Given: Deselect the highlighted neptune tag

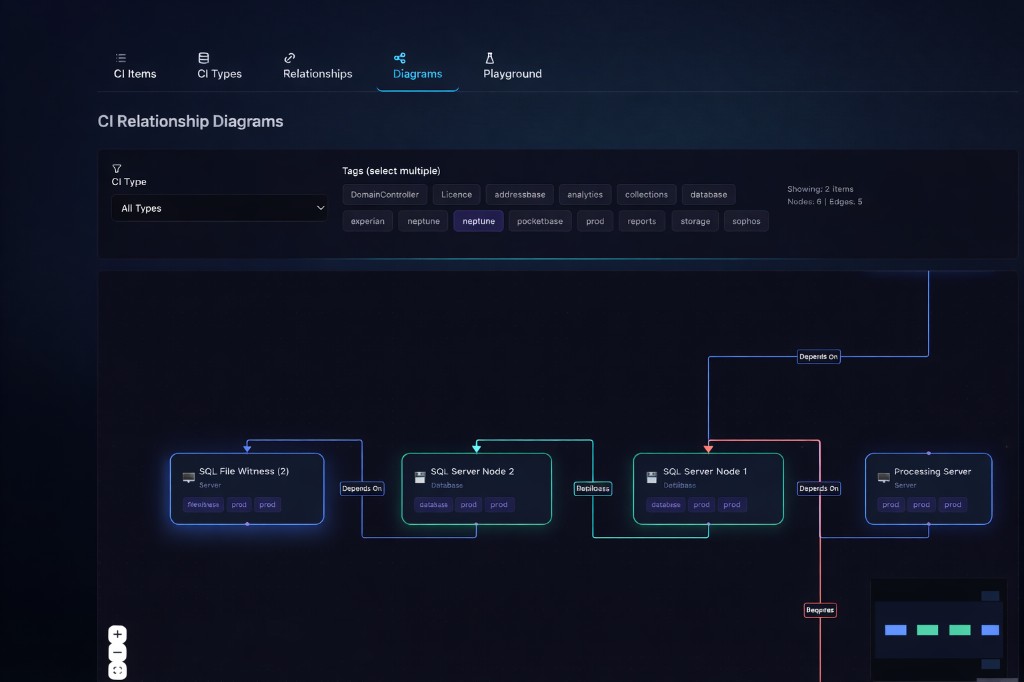Looking at the screenshot, I should [479, 221].
